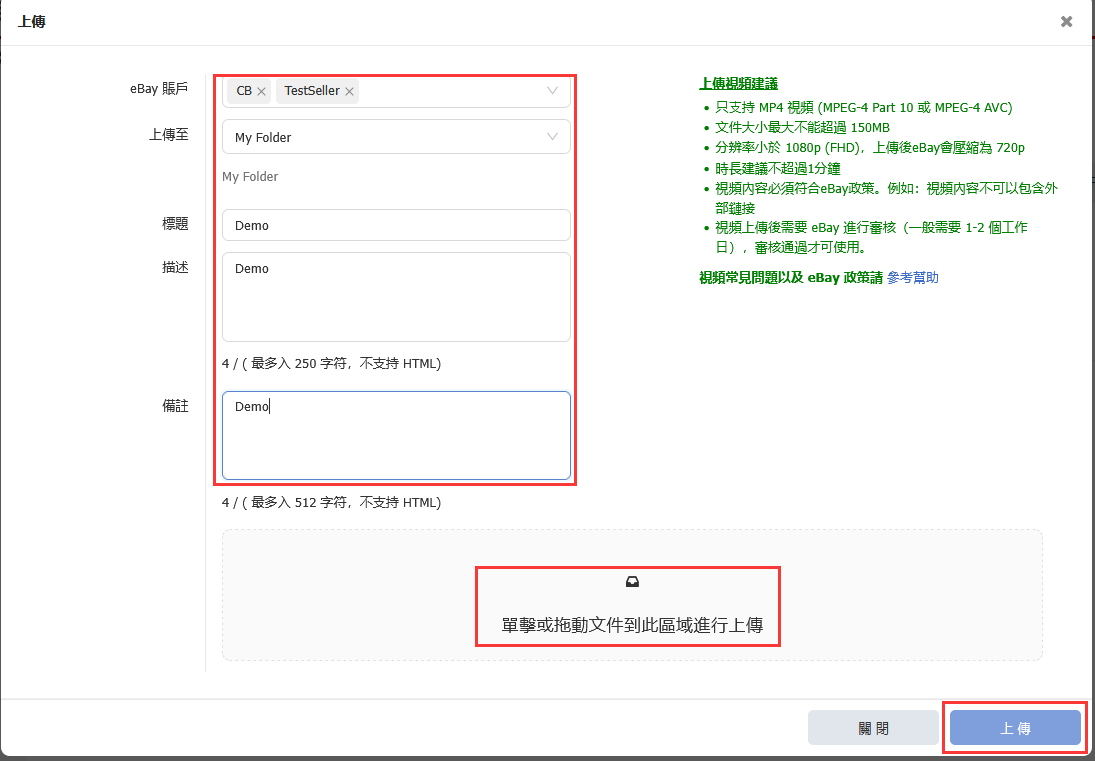
Task: Expand the eBay 賬戶 dropdown arrow
Action: (x=552, y=91)
